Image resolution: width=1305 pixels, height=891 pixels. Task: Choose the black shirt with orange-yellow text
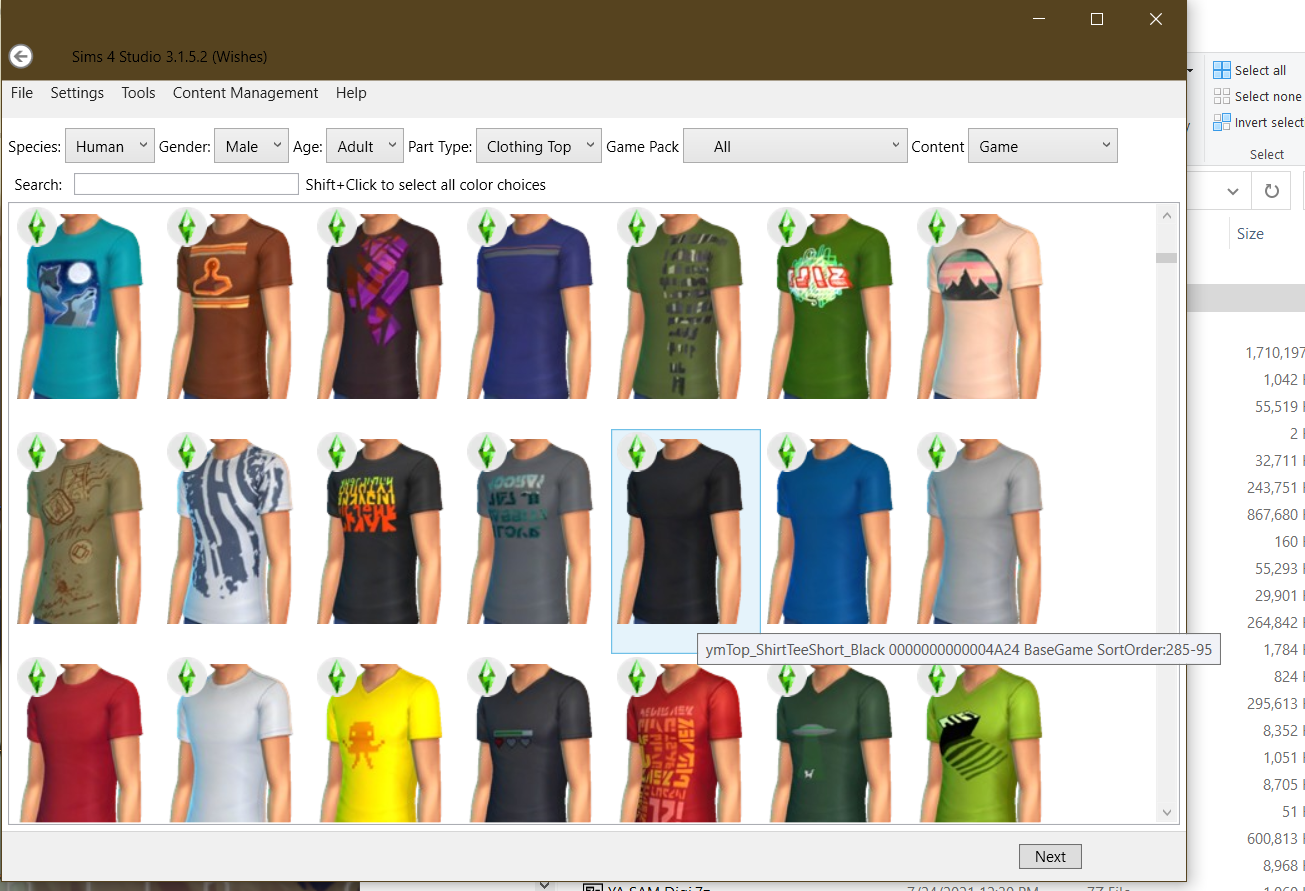point(380,529)
